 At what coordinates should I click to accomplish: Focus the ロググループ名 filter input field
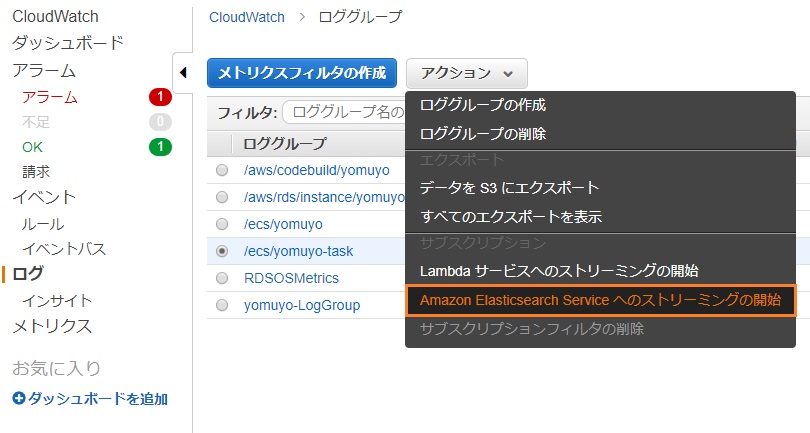coord(345,112)
